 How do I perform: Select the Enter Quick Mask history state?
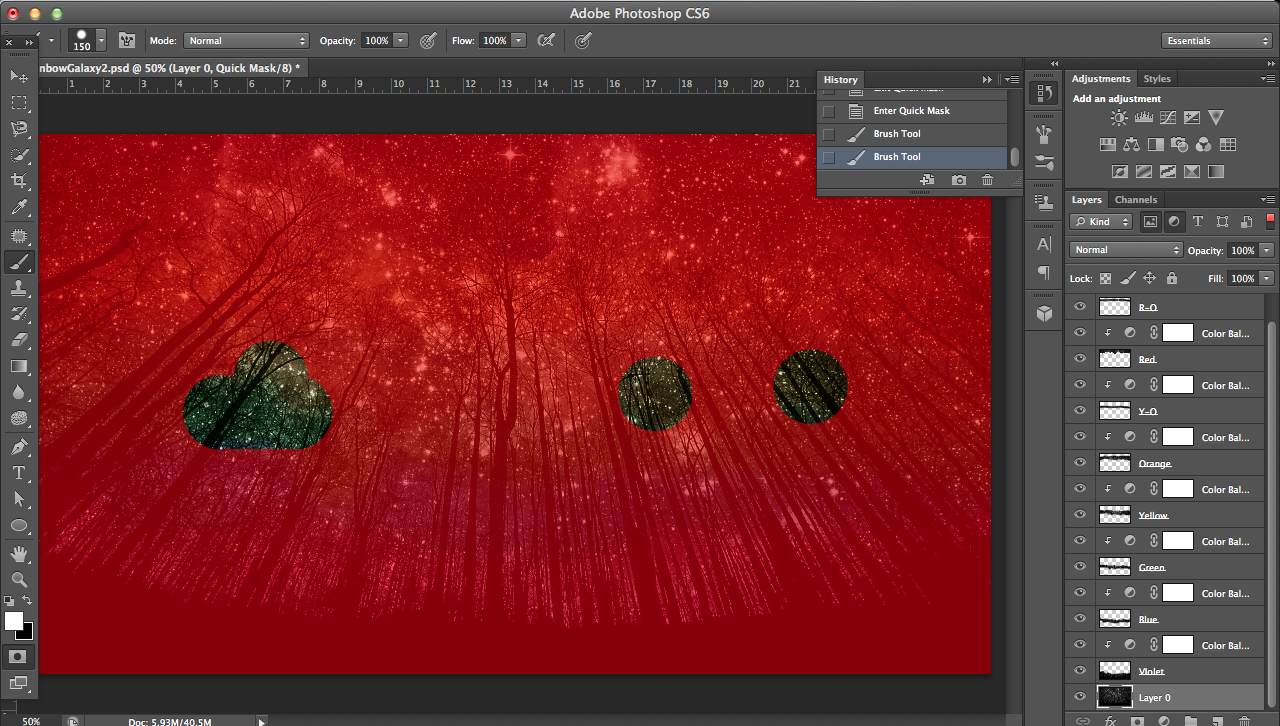click(x=911, y=111)
